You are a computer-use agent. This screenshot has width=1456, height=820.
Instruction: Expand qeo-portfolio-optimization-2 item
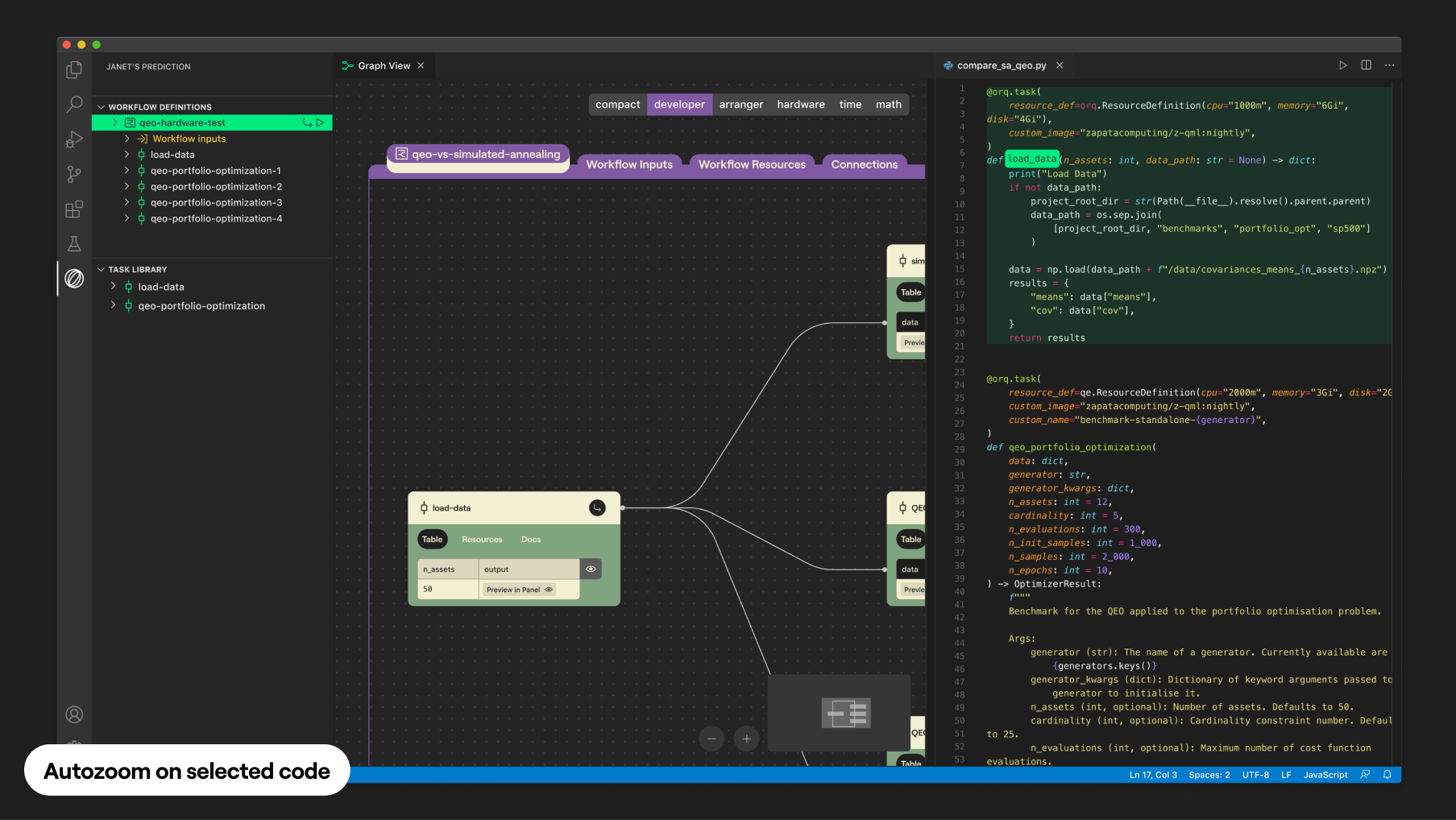(127, 187)
